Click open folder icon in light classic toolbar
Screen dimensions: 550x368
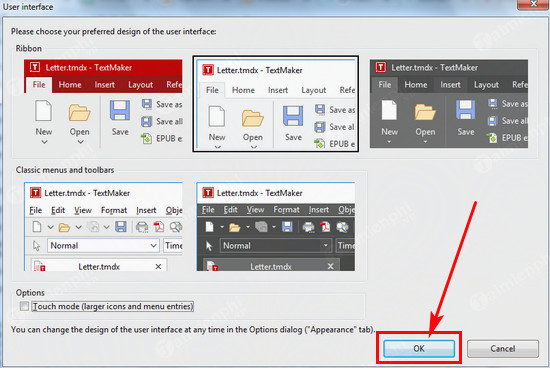64,228
